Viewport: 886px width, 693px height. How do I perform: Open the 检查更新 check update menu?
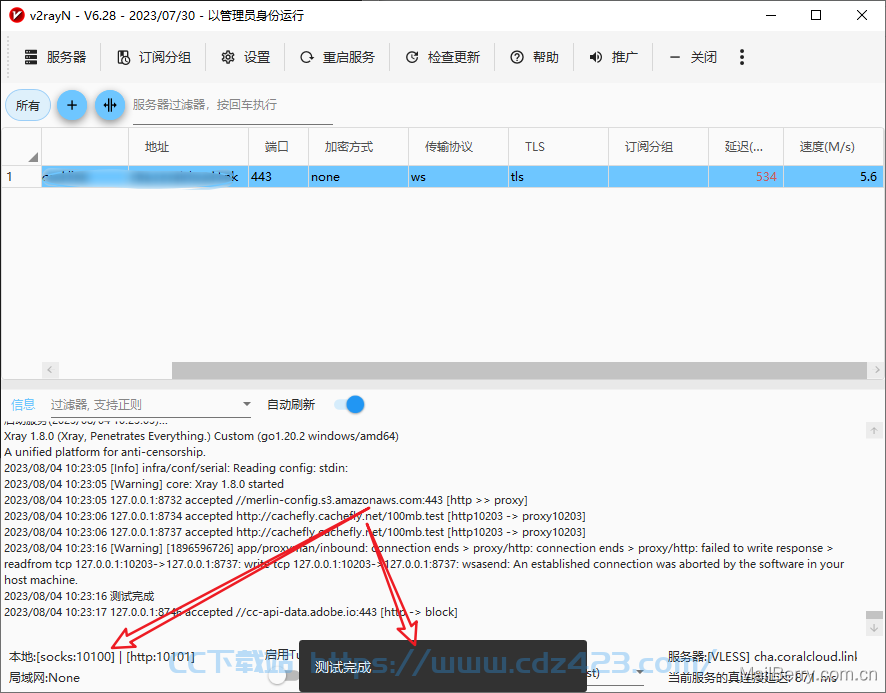pos(442,57)
